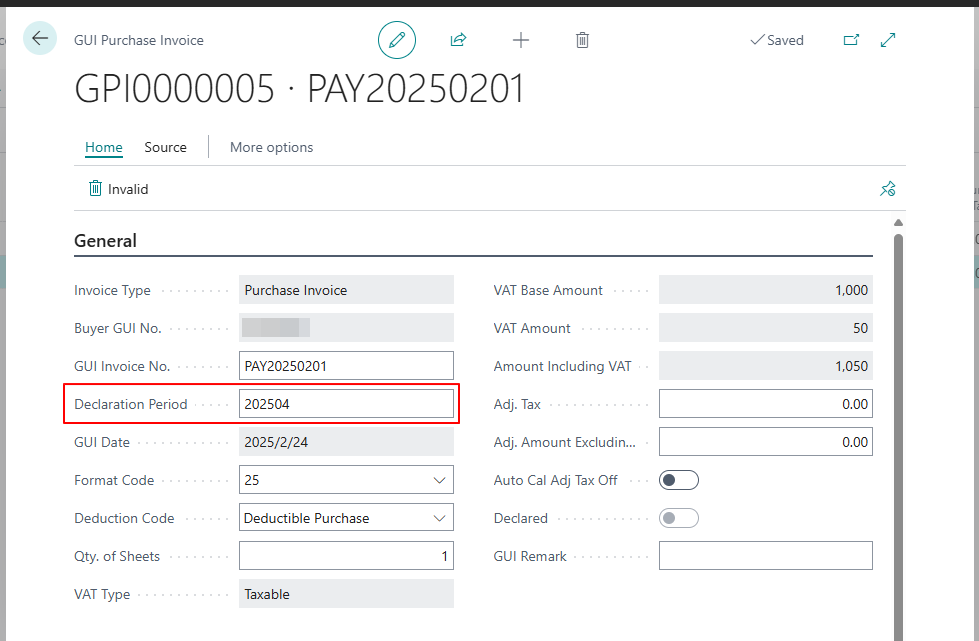Click the Adj. Amount Excluding field
979x641 pixels.
coord(765,442)
